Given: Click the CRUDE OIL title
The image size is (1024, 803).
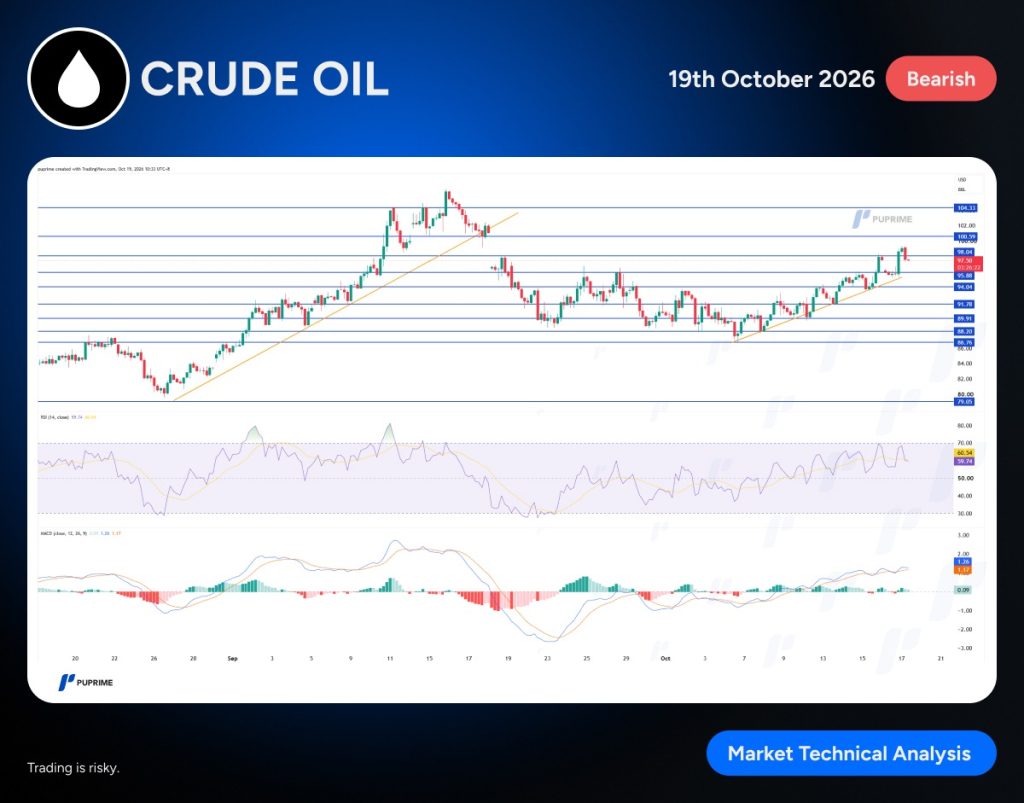Looking at the screenshot, I should tap(264, 79).
